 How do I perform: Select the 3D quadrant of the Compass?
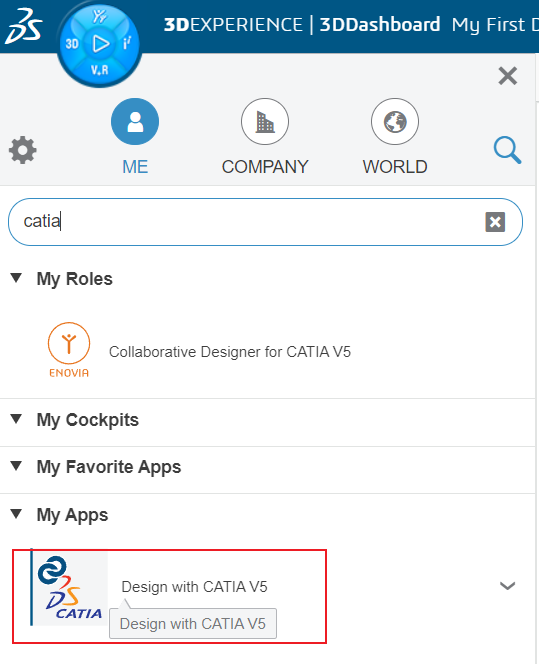(72, 44)
